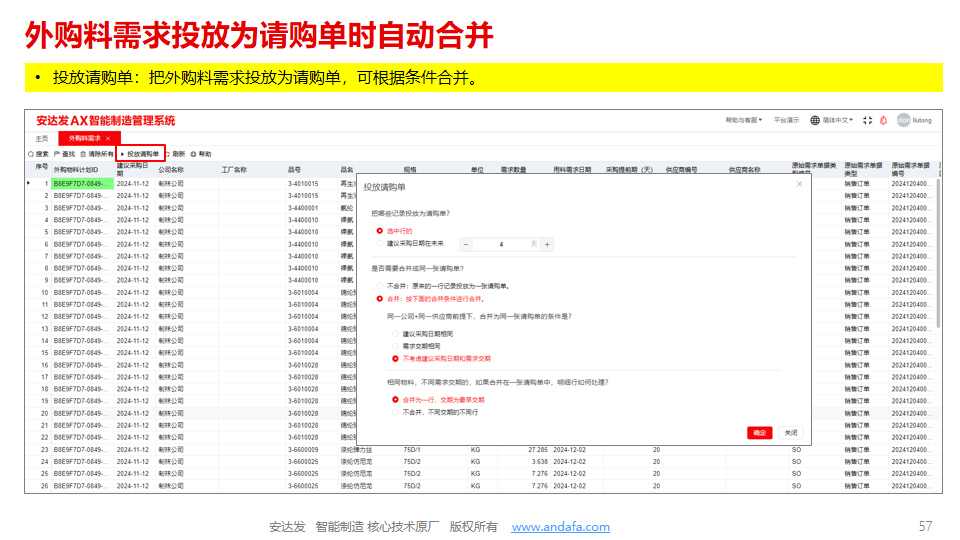Switch to the 主页 tab
The width and height of the screenshot is (960, 540).
[41, 138]
